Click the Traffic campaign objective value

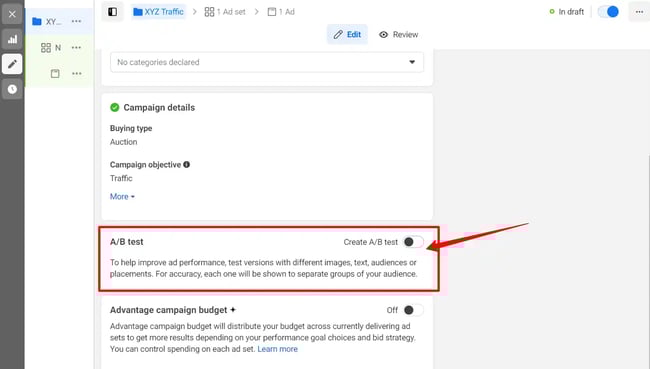pyautogui.click(x=121, y=178)
